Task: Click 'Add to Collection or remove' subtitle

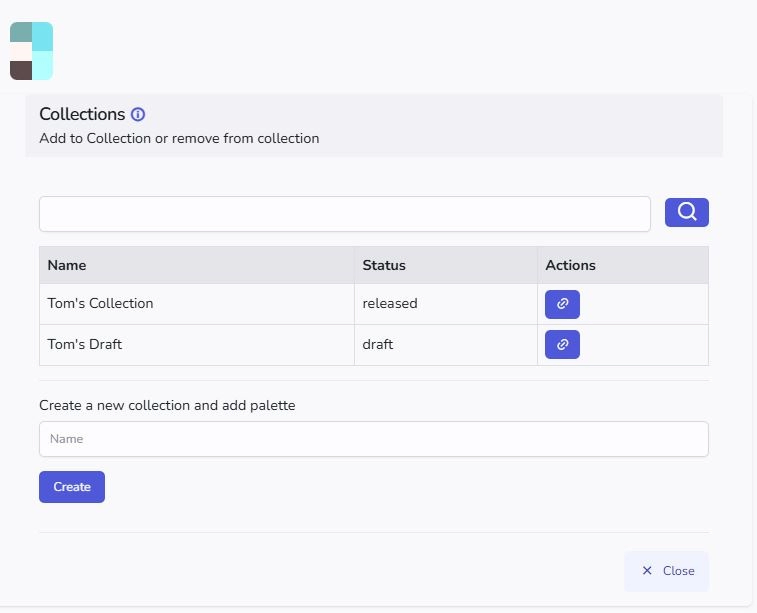Action: pos(179,139)
